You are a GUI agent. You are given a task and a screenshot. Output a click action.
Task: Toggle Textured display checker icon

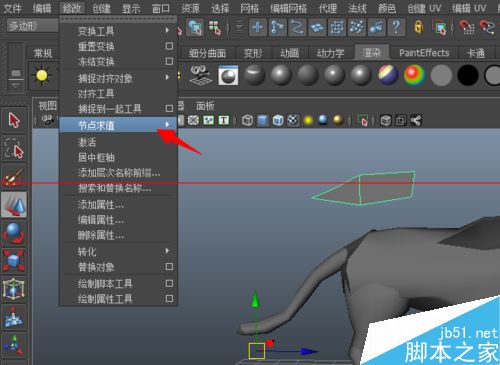tap(293, 120)
